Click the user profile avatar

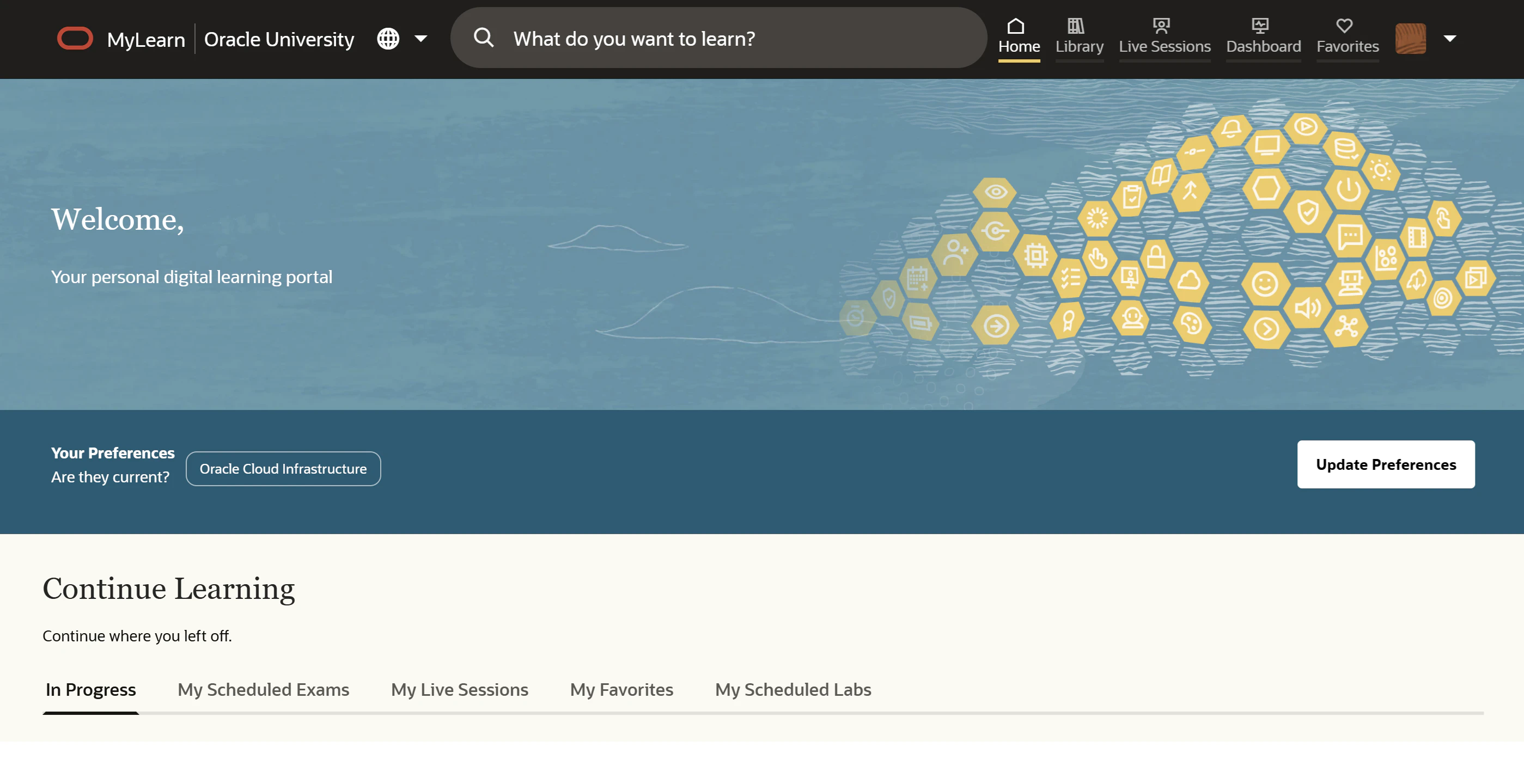[1410, 39]
